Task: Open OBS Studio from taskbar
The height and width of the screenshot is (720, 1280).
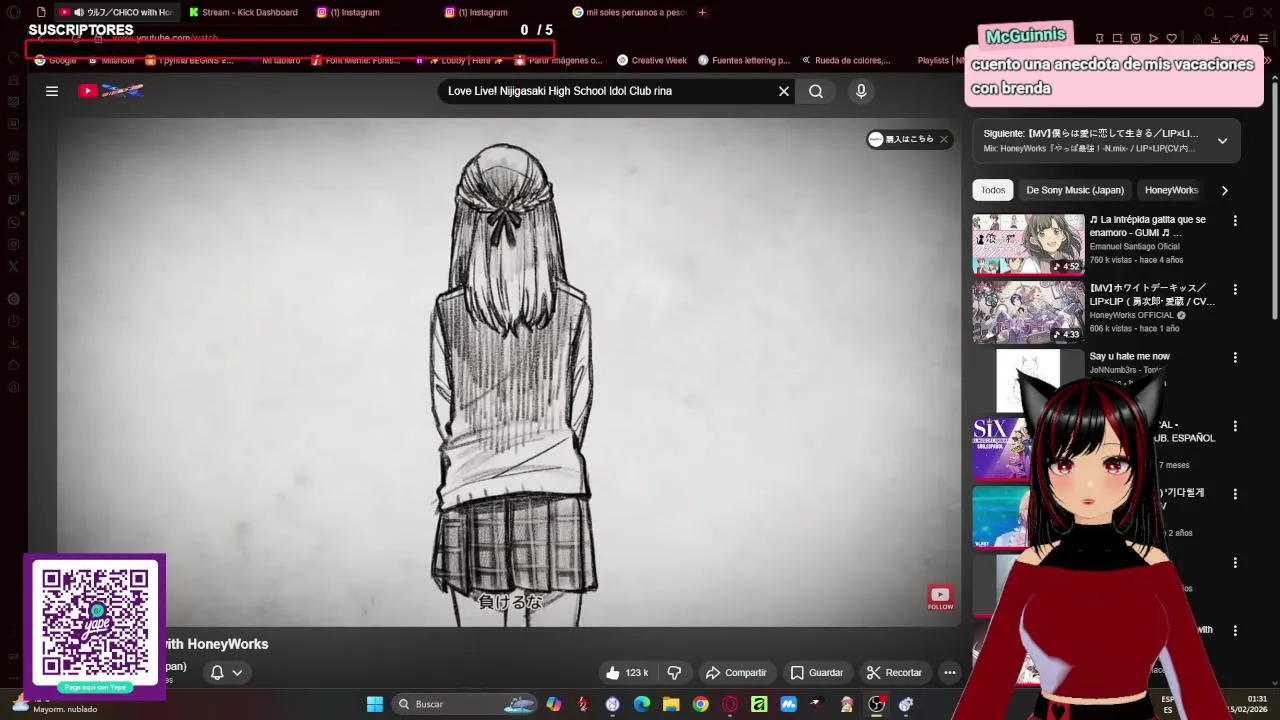Action: [x=876, y=704]
